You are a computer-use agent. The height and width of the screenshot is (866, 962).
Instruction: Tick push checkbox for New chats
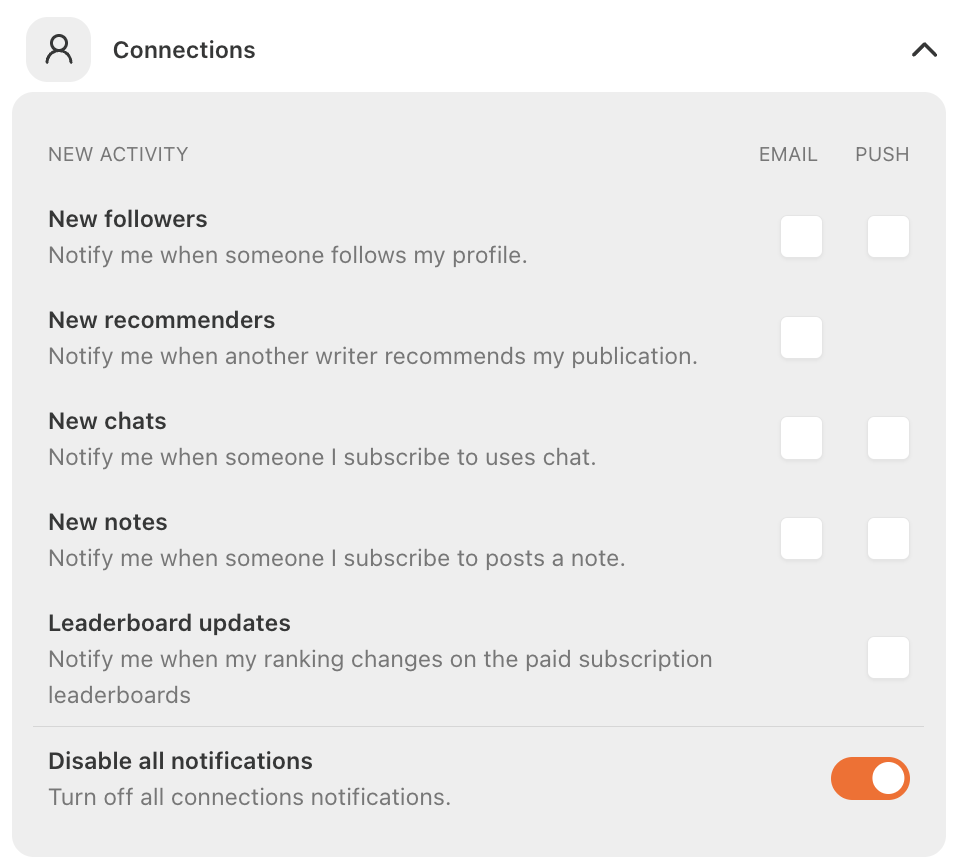(888, 438)
